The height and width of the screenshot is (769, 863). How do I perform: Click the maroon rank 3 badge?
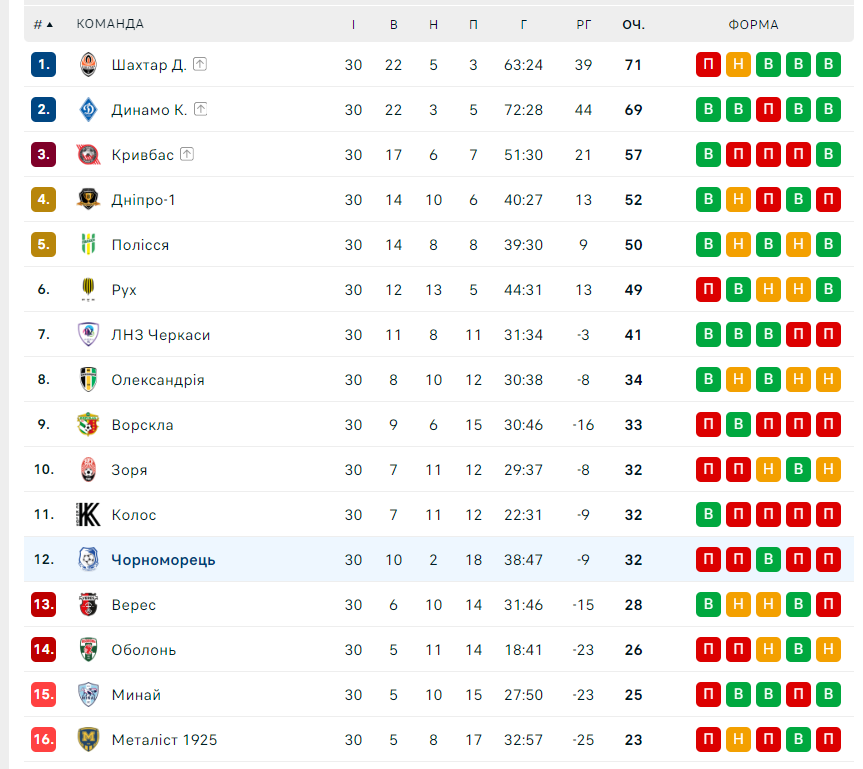point(43,155)
